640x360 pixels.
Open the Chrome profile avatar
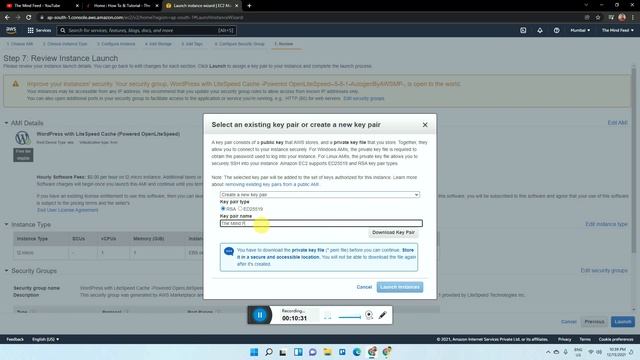622,17
